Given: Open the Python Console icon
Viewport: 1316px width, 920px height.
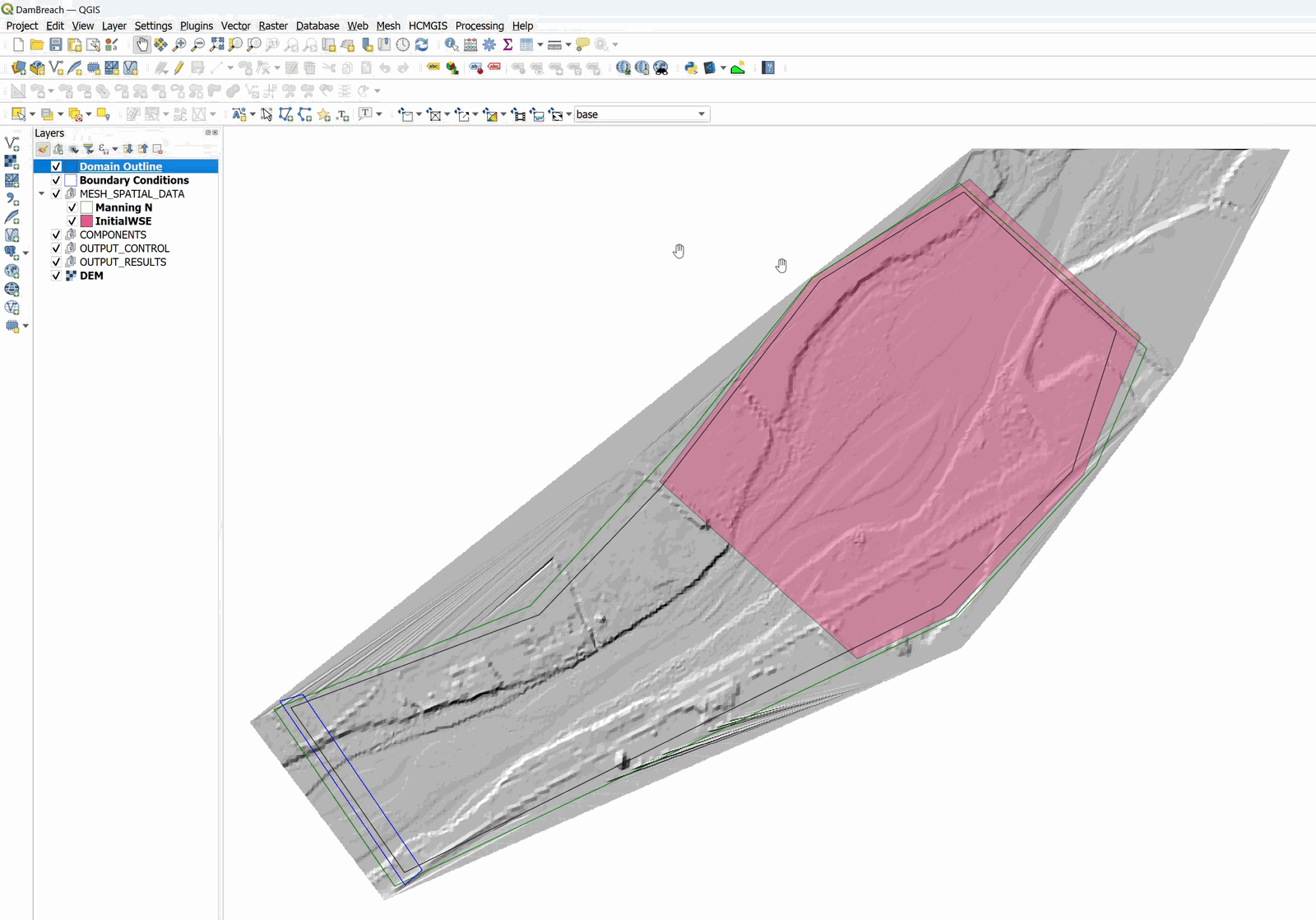Looking at the screenshot, I should [x=691, y=68].
